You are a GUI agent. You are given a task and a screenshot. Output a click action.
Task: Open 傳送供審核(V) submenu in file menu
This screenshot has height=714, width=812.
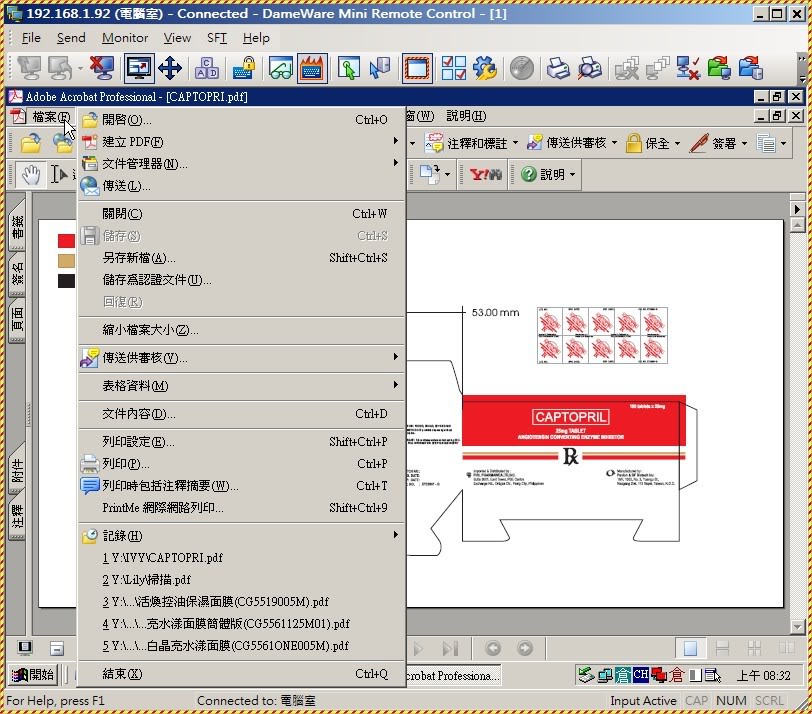point(241,357)
